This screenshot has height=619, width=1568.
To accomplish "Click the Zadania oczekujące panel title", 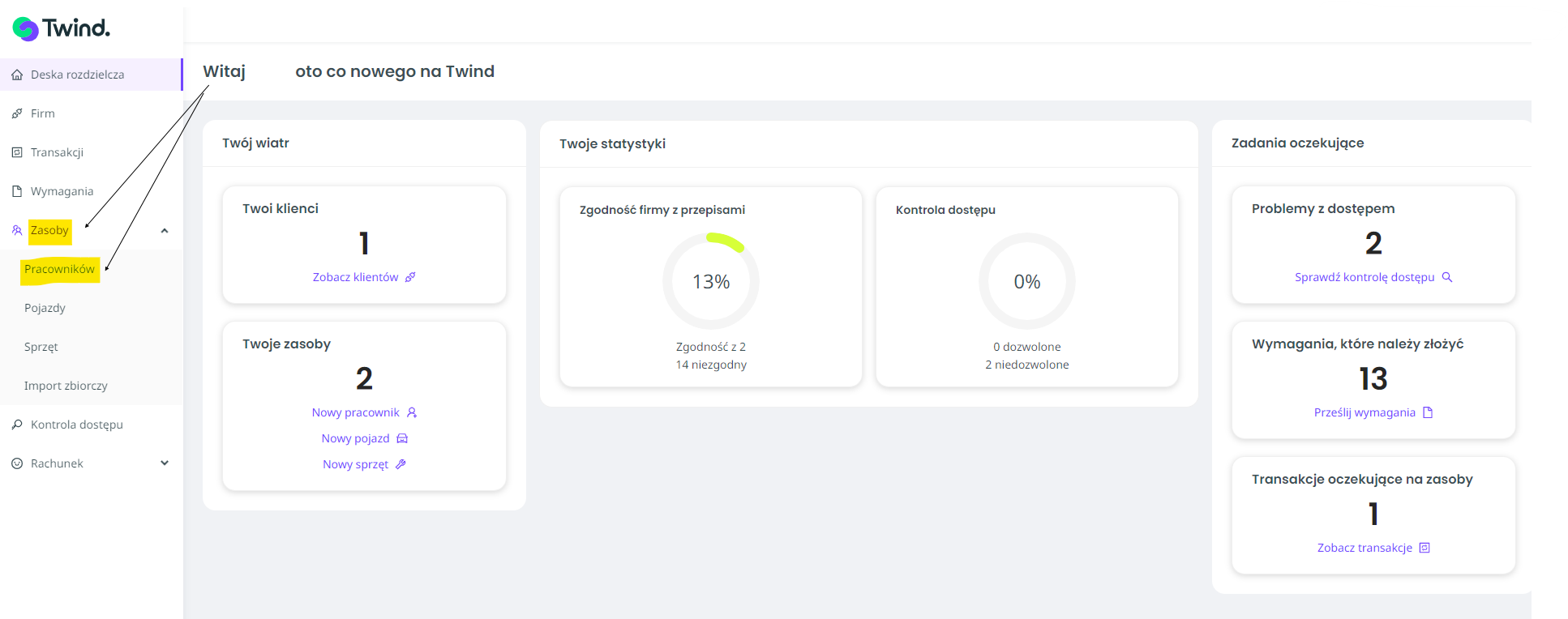I will 1298,143.
